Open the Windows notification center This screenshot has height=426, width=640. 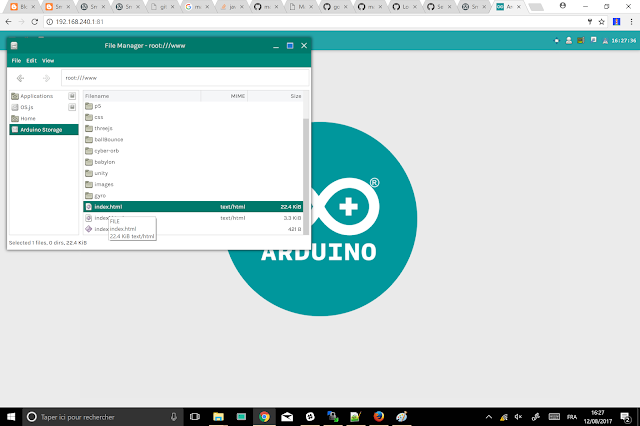(x=625, y=417)
